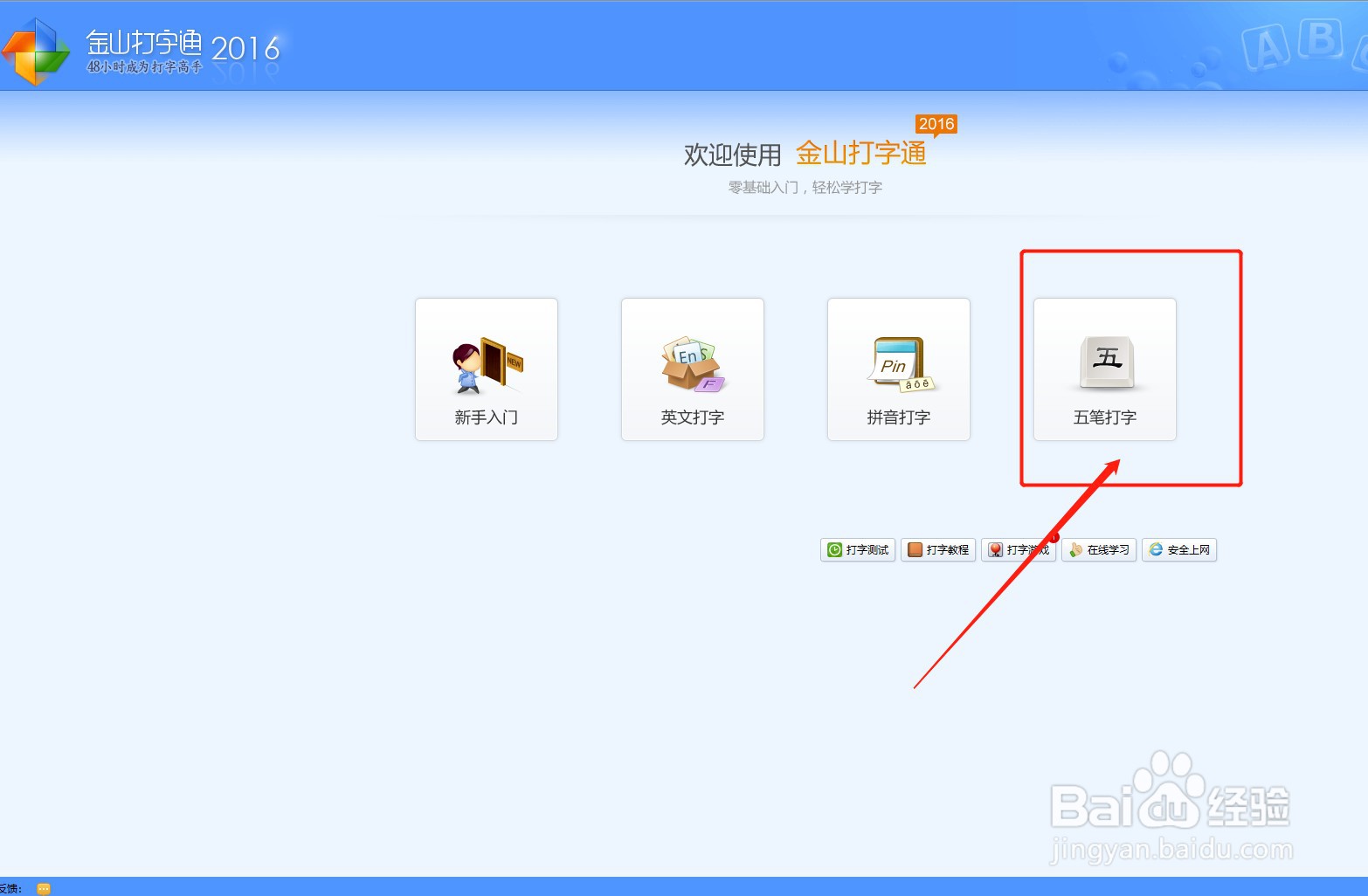Click the 金山打字通 2016 title text
1368x896 pixels.
click(183, 44)
